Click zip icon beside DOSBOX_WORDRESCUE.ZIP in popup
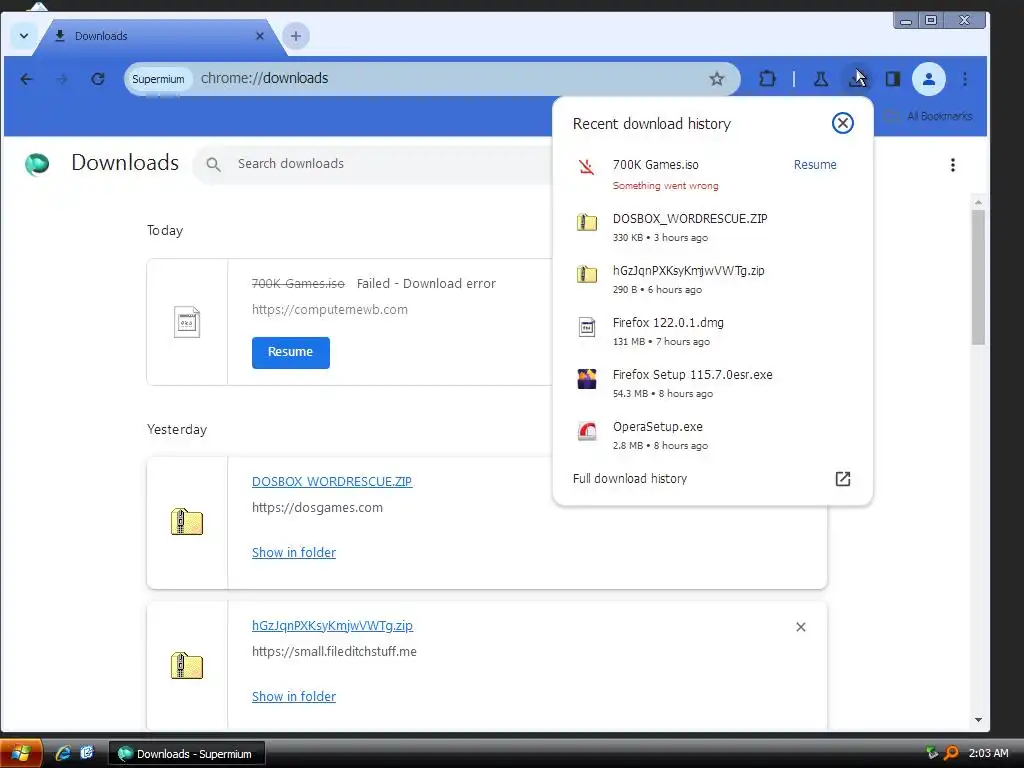This screenshot has width=1024, height=768. 586,222
